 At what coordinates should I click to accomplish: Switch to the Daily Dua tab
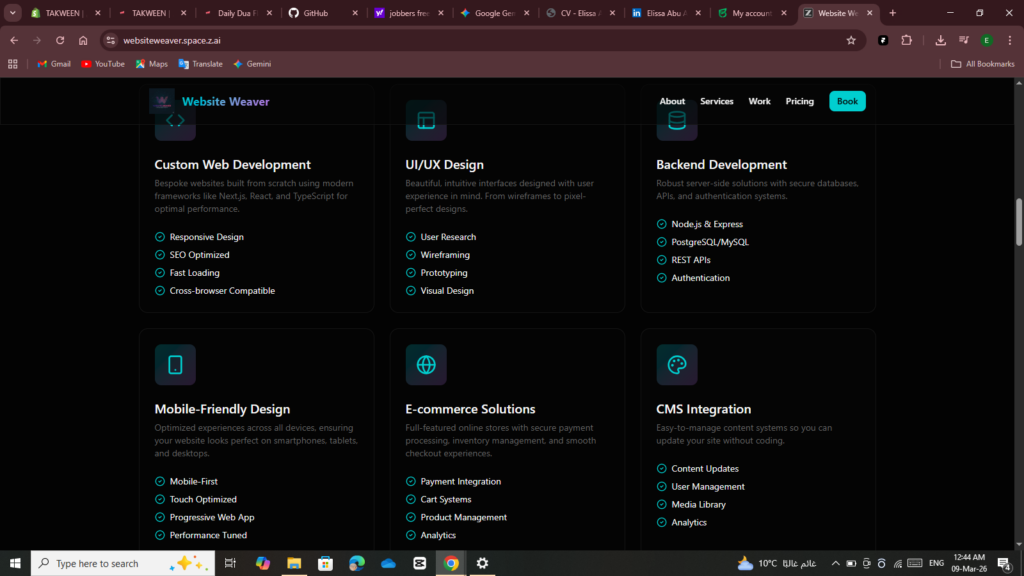click(x=238, y=13)
